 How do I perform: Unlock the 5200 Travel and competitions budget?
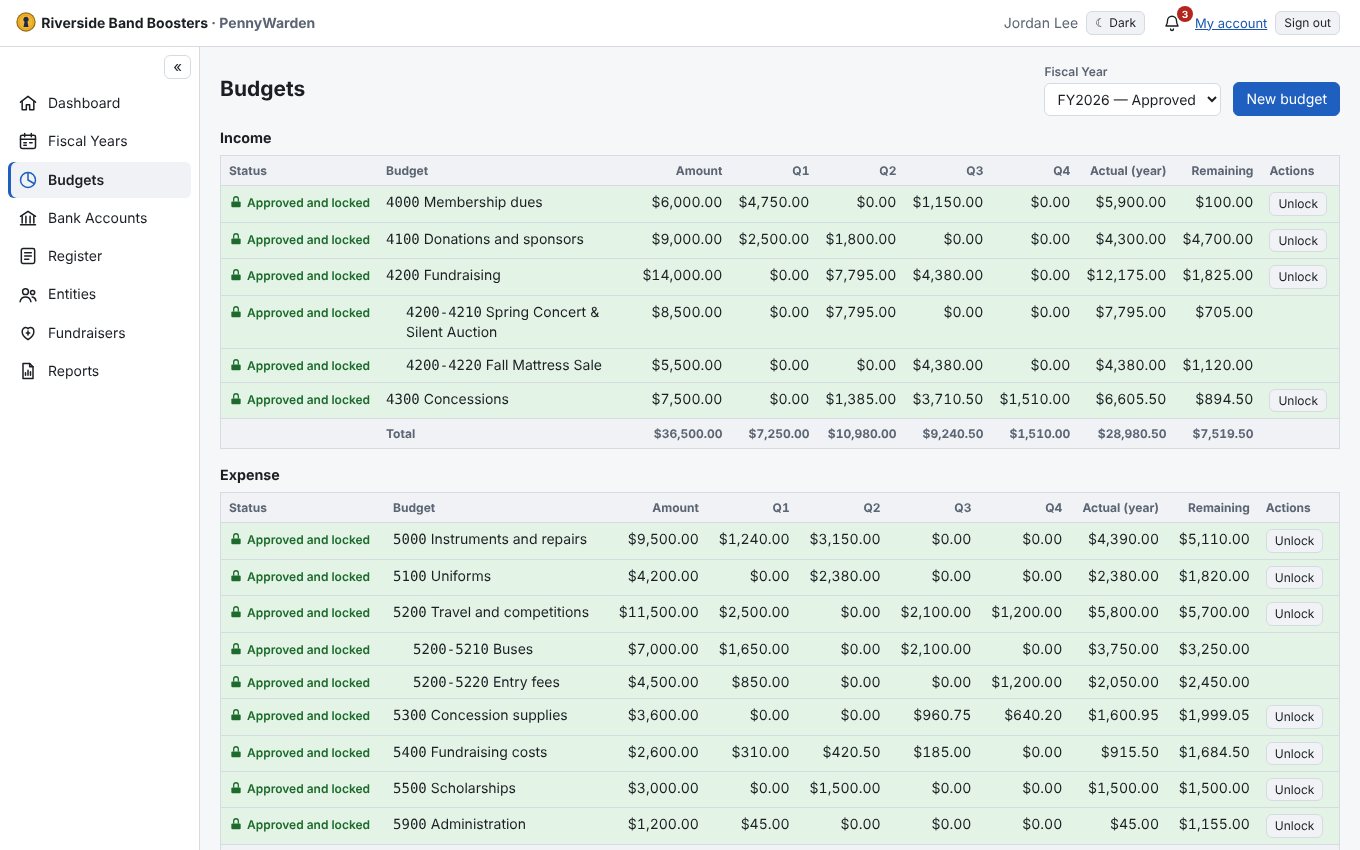(1294, 614)
